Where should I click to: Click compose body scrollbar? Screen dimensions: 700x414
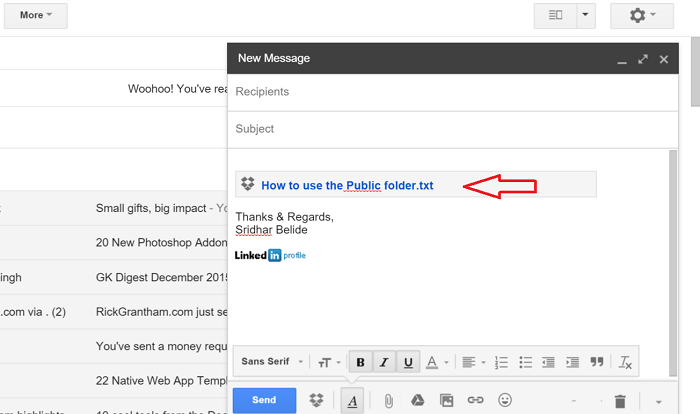click(673, 263)
